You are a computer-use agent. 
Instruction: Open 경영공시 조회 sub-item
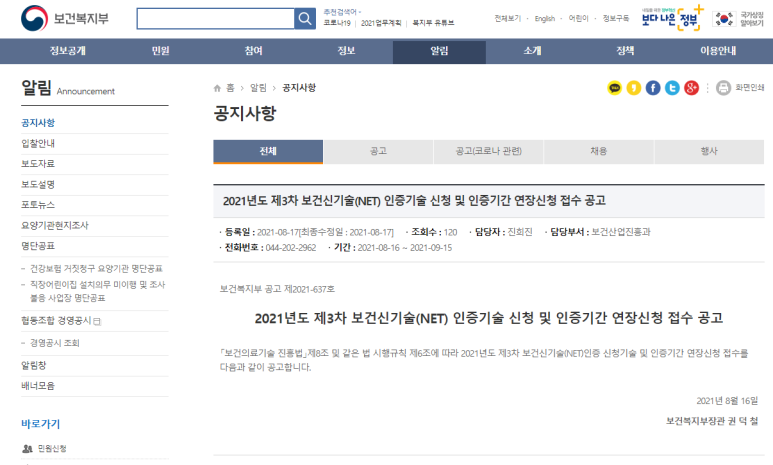click(55, 343)
